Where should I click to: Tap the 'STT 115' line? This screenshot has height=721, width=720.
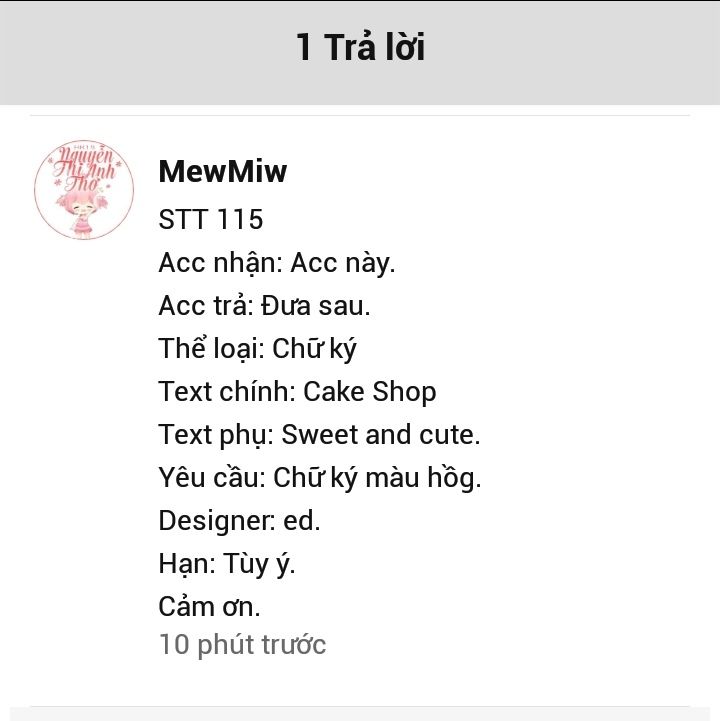click(211, 219)
